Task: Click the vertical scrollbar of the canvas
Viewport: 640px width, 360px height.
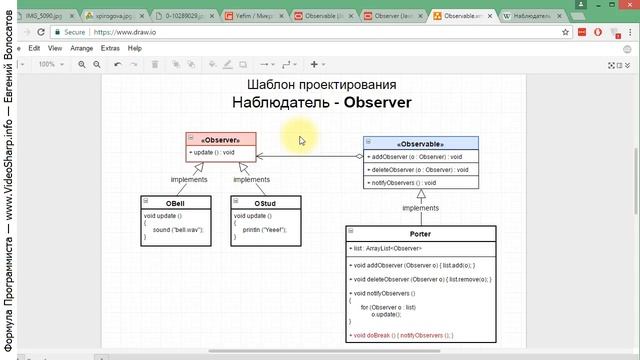Action: pos(636,181)
